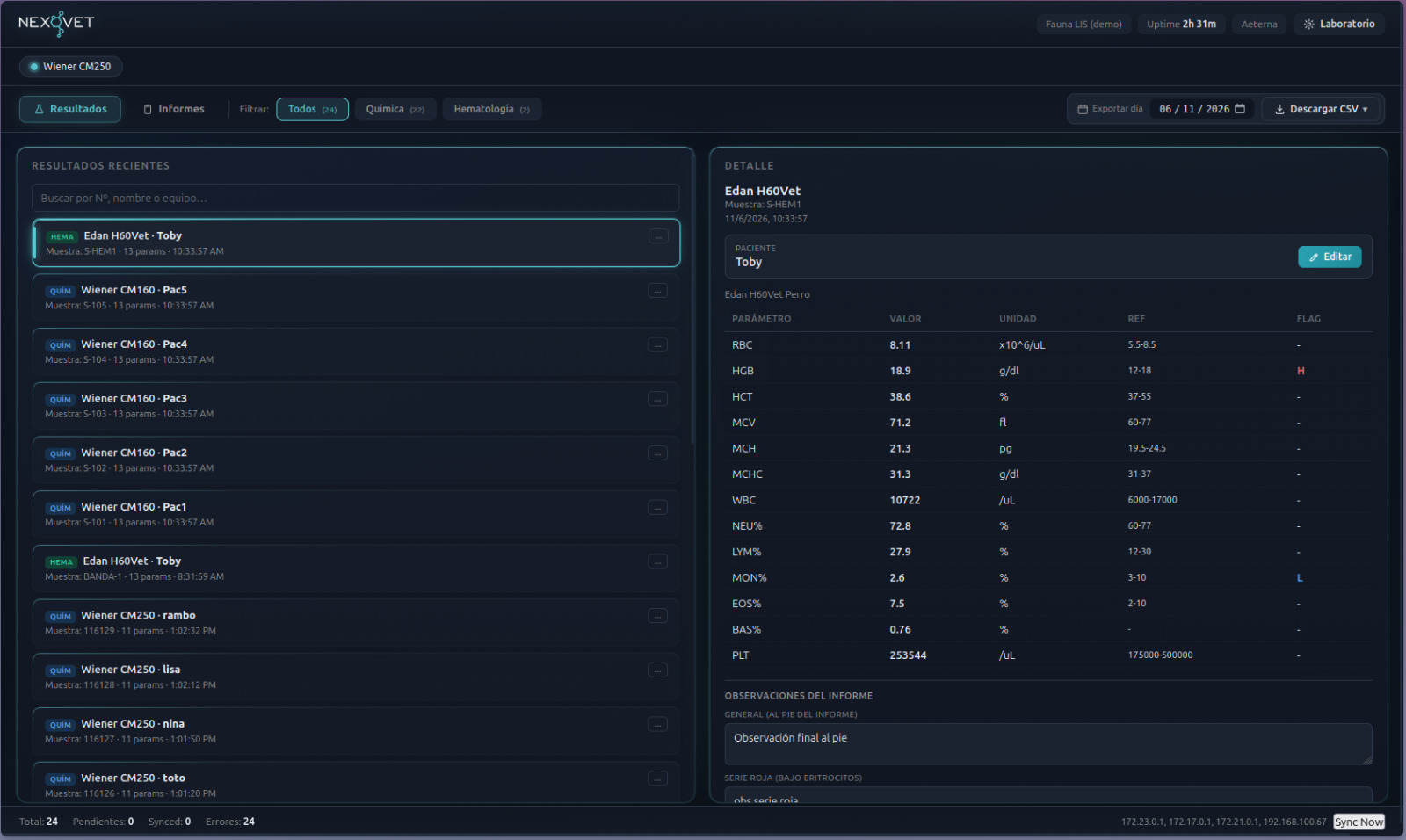Open options menu for Toby S-HEM1 result

pos(658,236)
